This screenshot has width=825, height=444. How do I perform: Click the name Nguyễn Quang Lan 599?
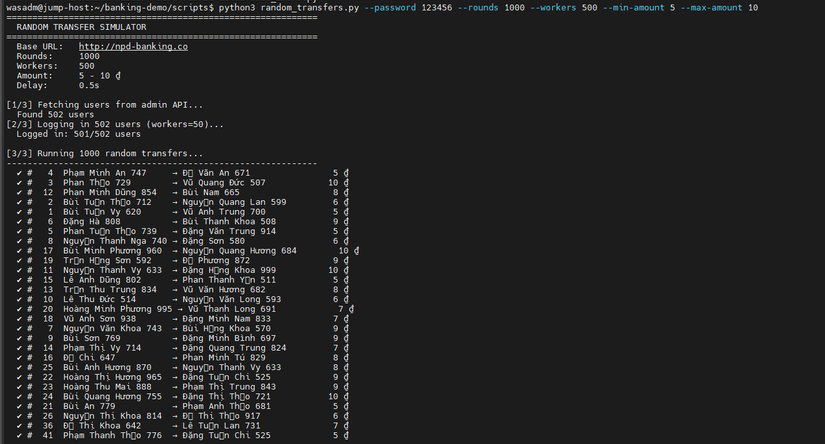click(x=235, y=202)
